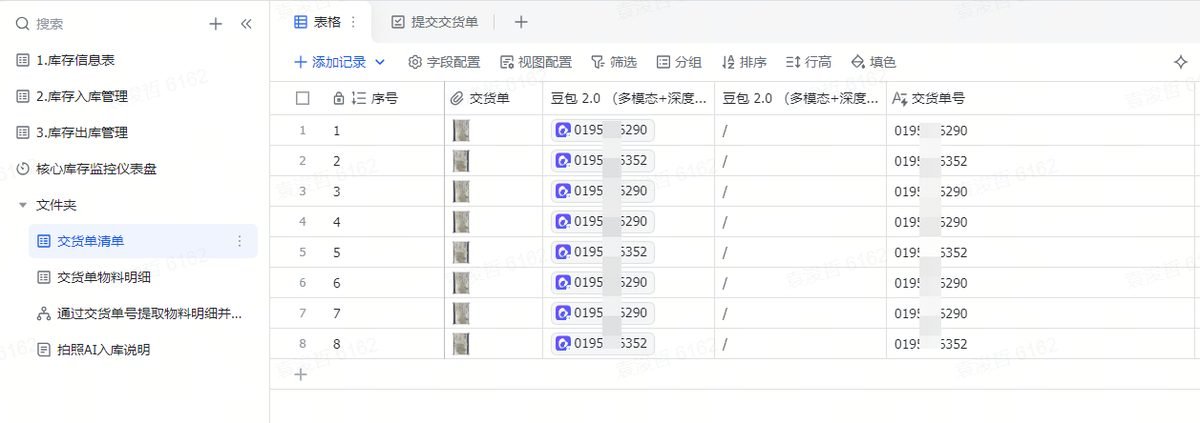
Task: Click 交货单 attachment column header
Action: tap(494, 98)
